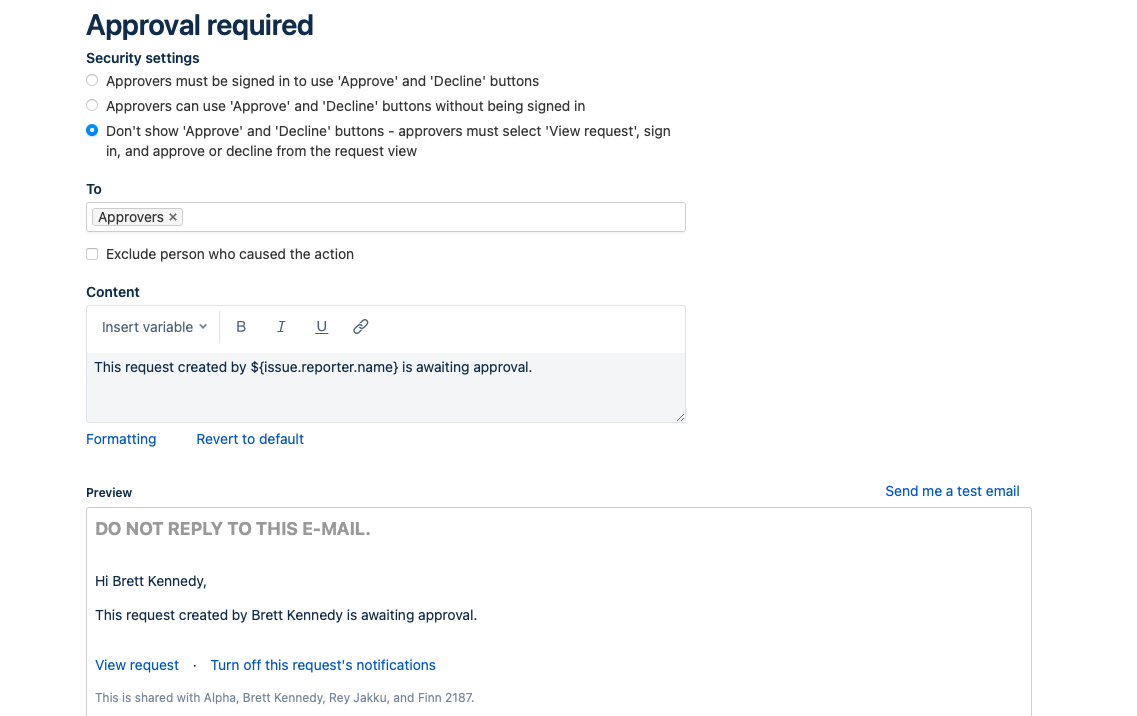1137x716 pixels.
Task: Select 'Approvers must be signed in' option
Action: (92, 81)
